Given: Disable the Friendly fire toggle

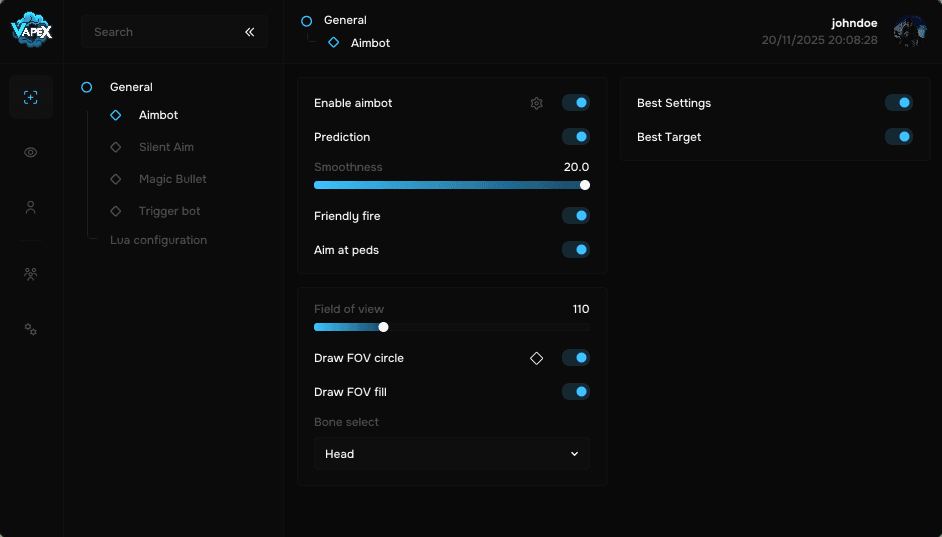Looking at the screenshot, I should (575, 216).
